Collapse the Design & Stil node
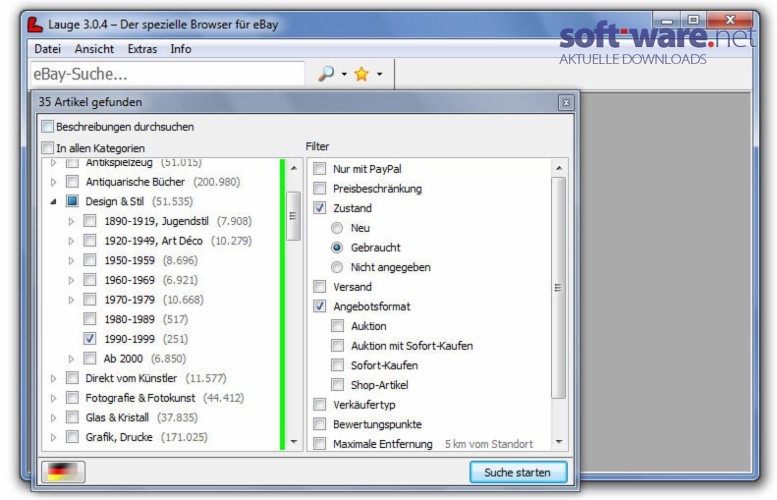This screenshot has width=777, height=500. tap(54, 202)
